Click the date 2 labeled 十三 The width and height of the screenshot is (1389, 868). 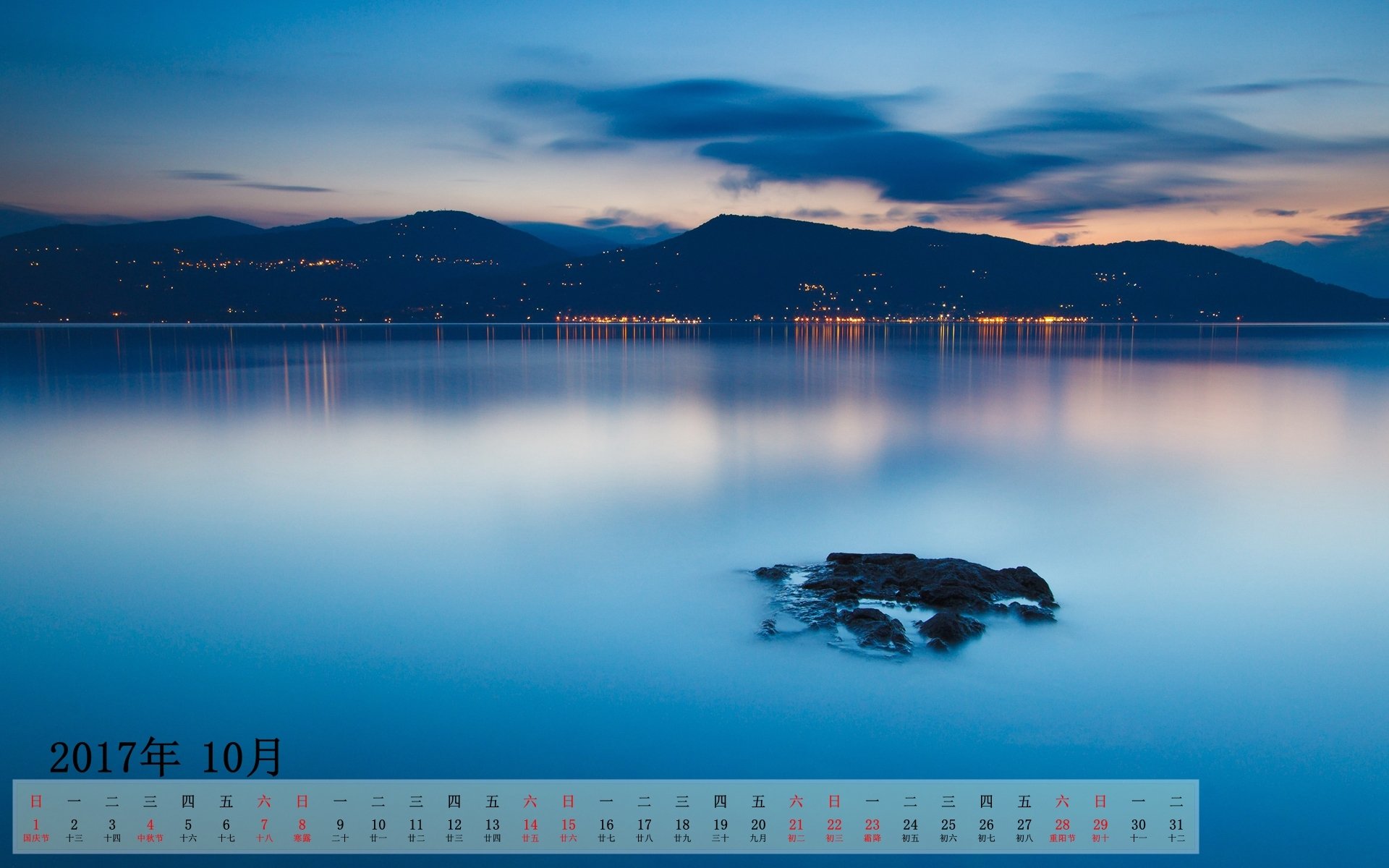point(74,825)
